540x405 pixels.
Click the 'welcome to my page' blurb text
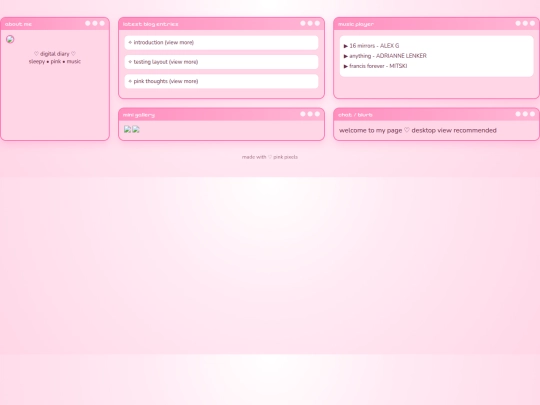coord(418,131)
